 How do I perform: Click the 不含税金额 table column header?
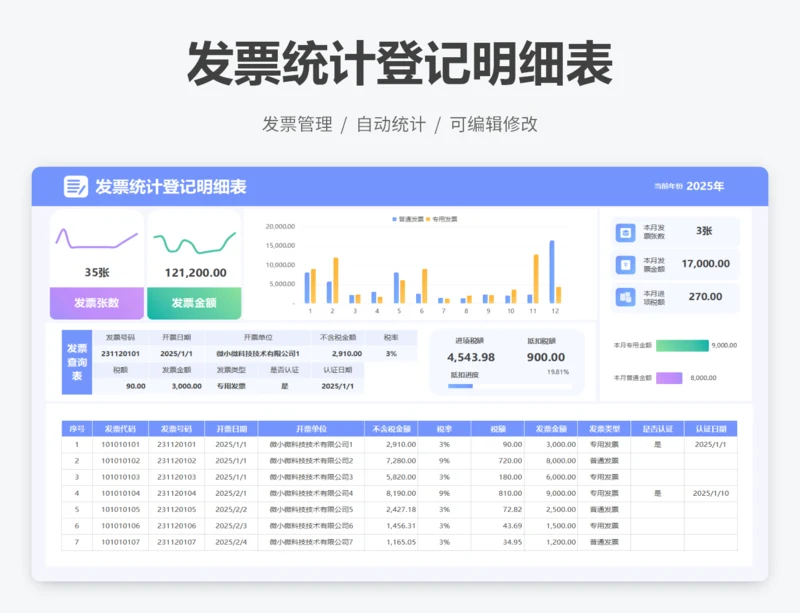tap(391, 429)
